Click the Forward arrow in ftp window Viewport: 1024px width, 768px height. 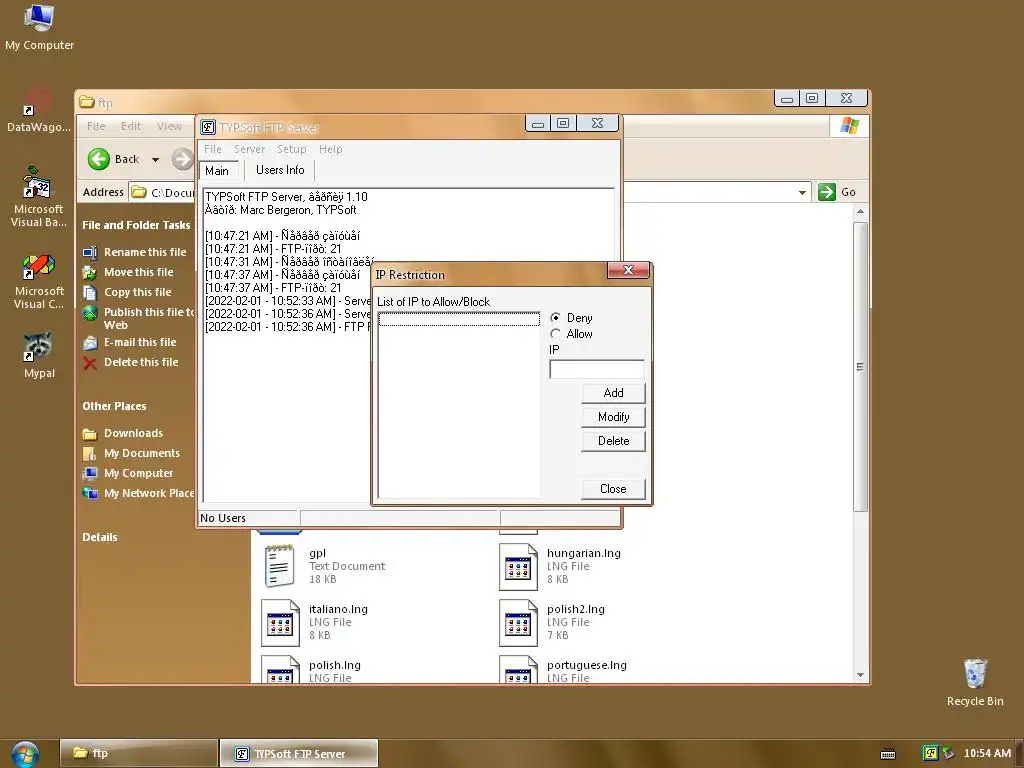[x=183, y=159]
